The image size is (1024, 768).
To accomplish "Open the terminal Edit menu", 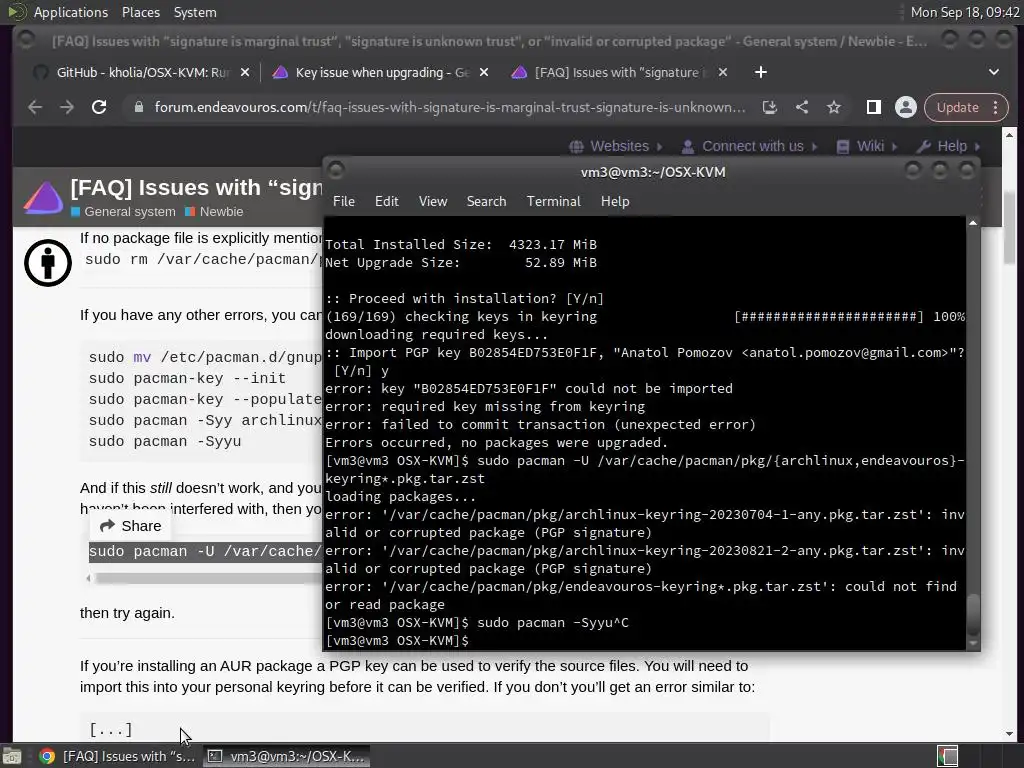I will click(x=387, y=201).
